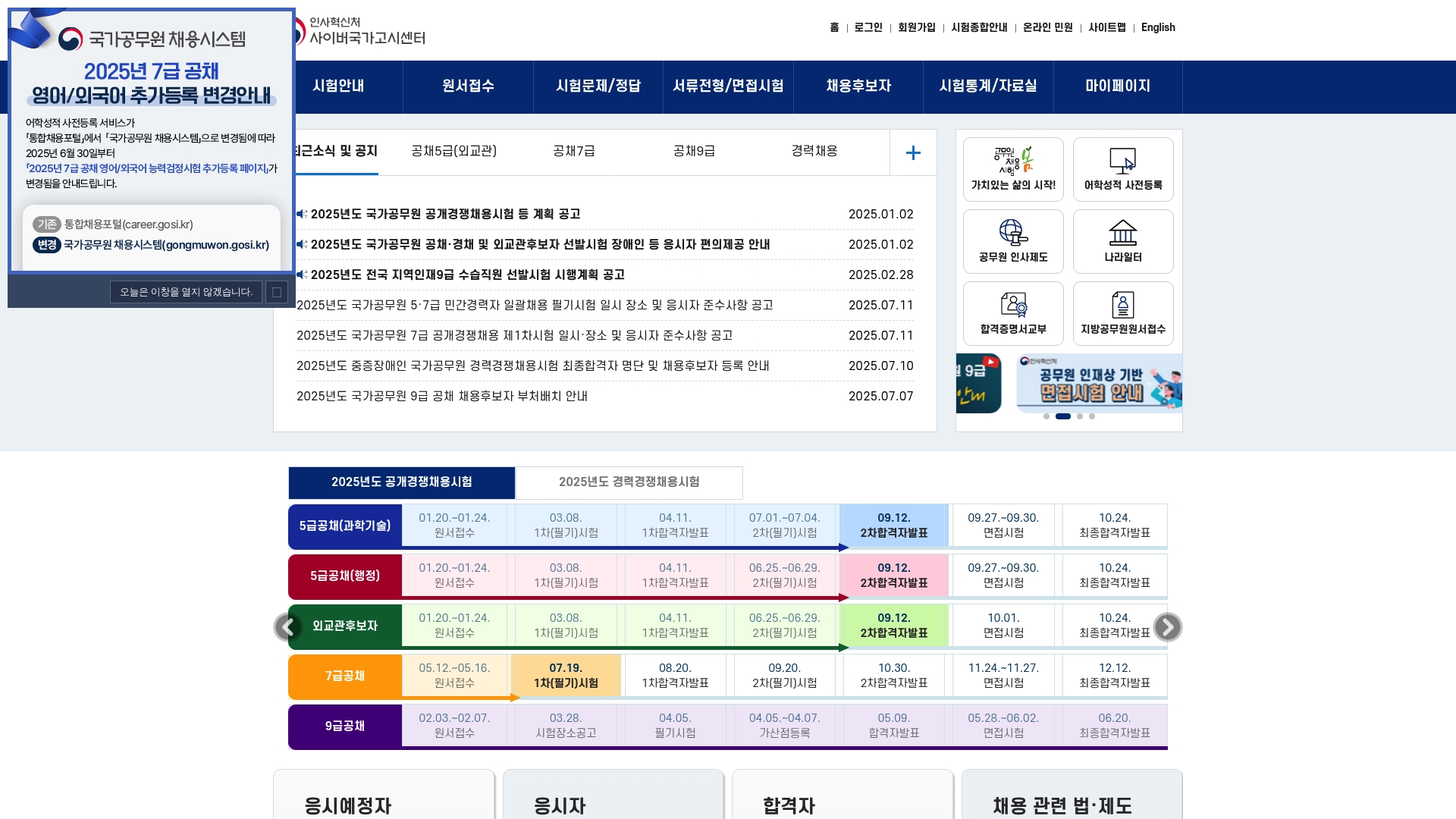
Task: Open the 시험종합안내 top link
Action: [979, 27]
